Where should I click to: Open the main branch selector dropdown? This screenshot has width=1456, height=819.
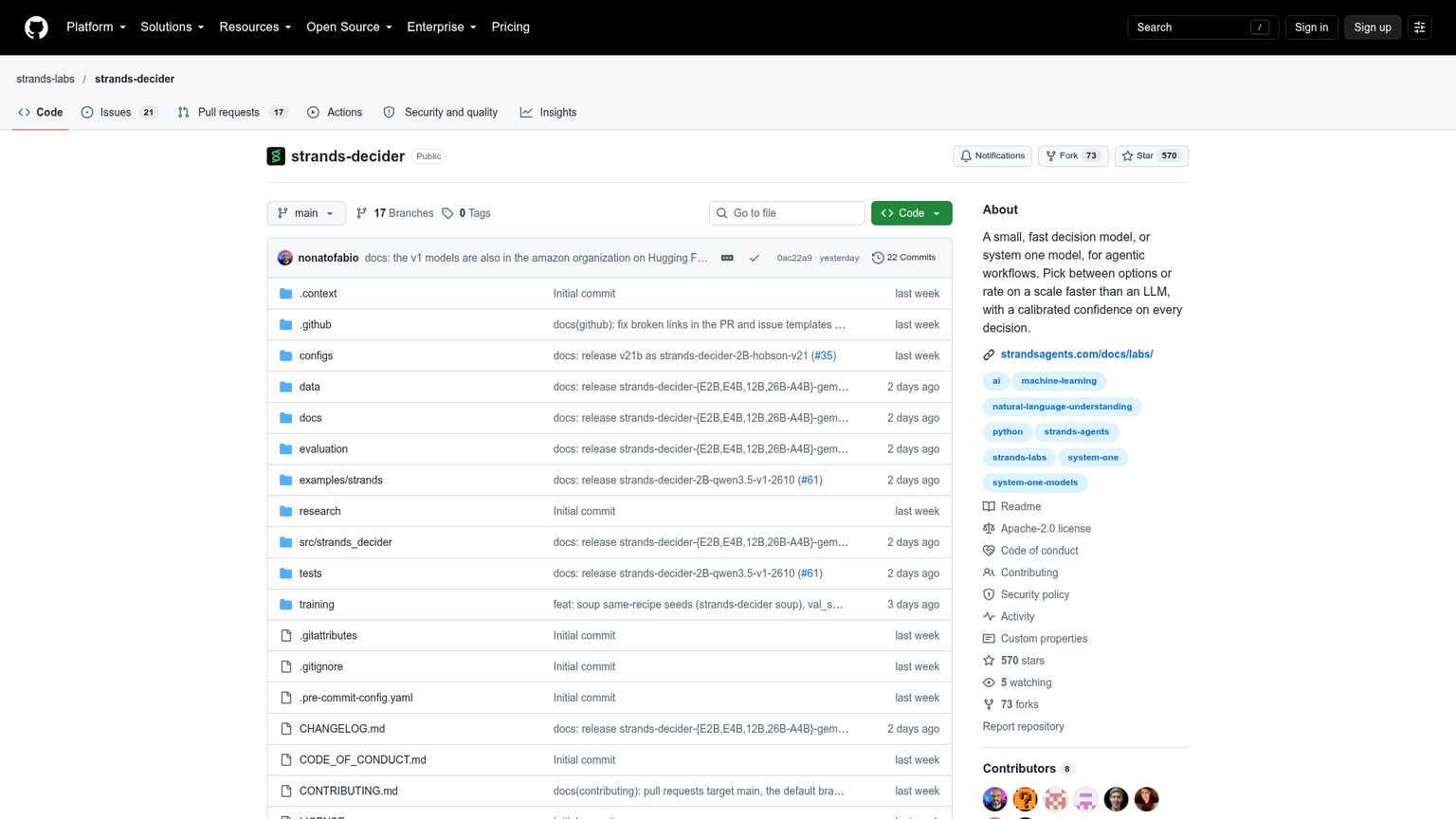pos(306,213)
